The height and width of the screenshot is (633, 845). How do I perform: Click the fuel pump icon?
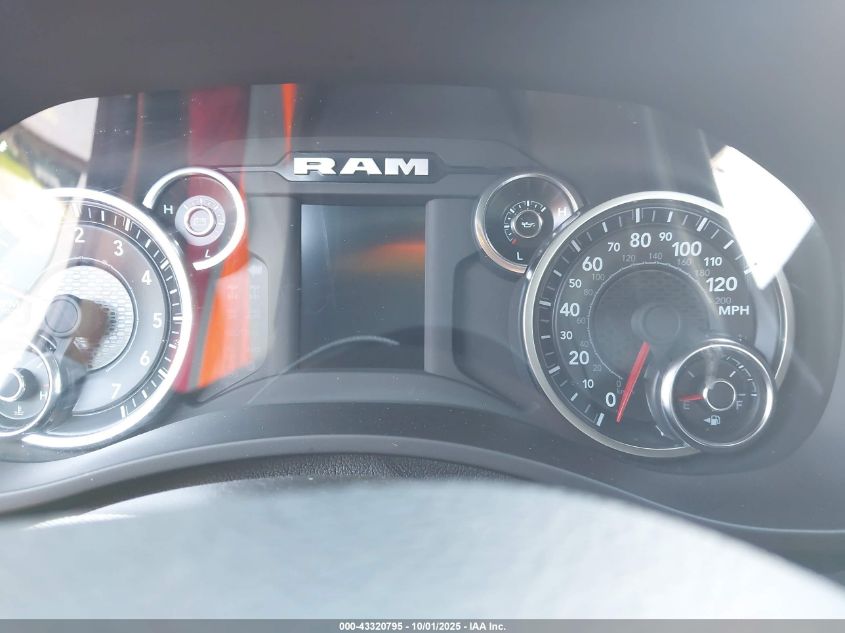coord(712,419)
